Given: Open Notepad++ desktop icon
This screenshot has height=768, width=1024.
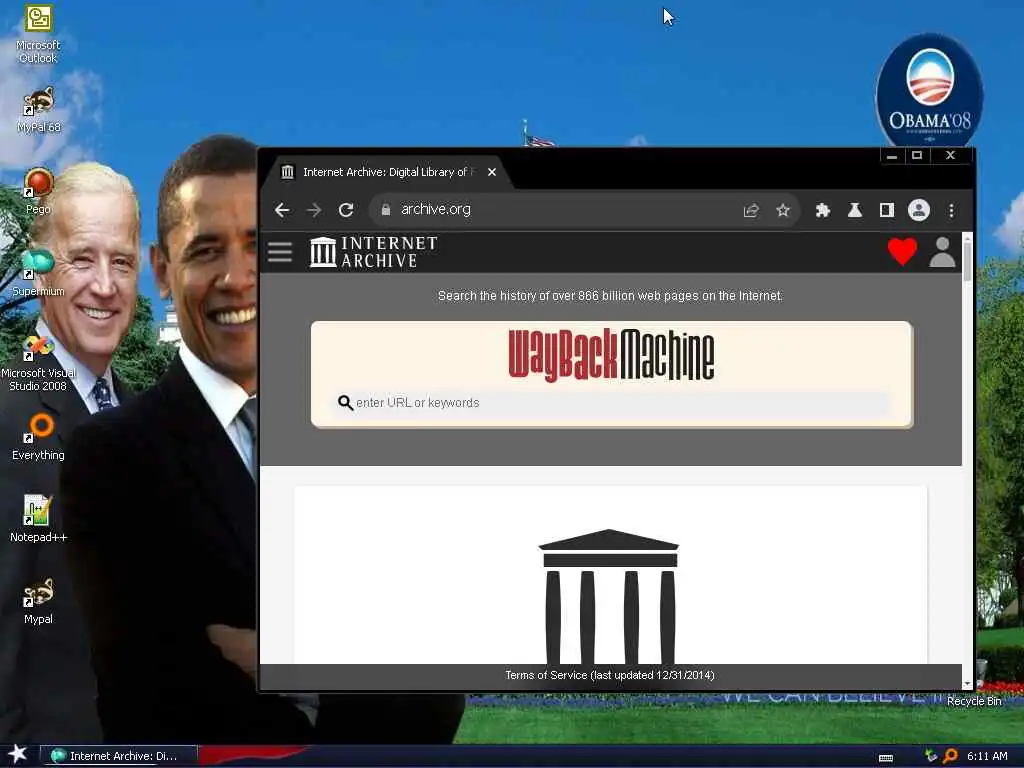Looking at the screenshot, I should (38, 519).
